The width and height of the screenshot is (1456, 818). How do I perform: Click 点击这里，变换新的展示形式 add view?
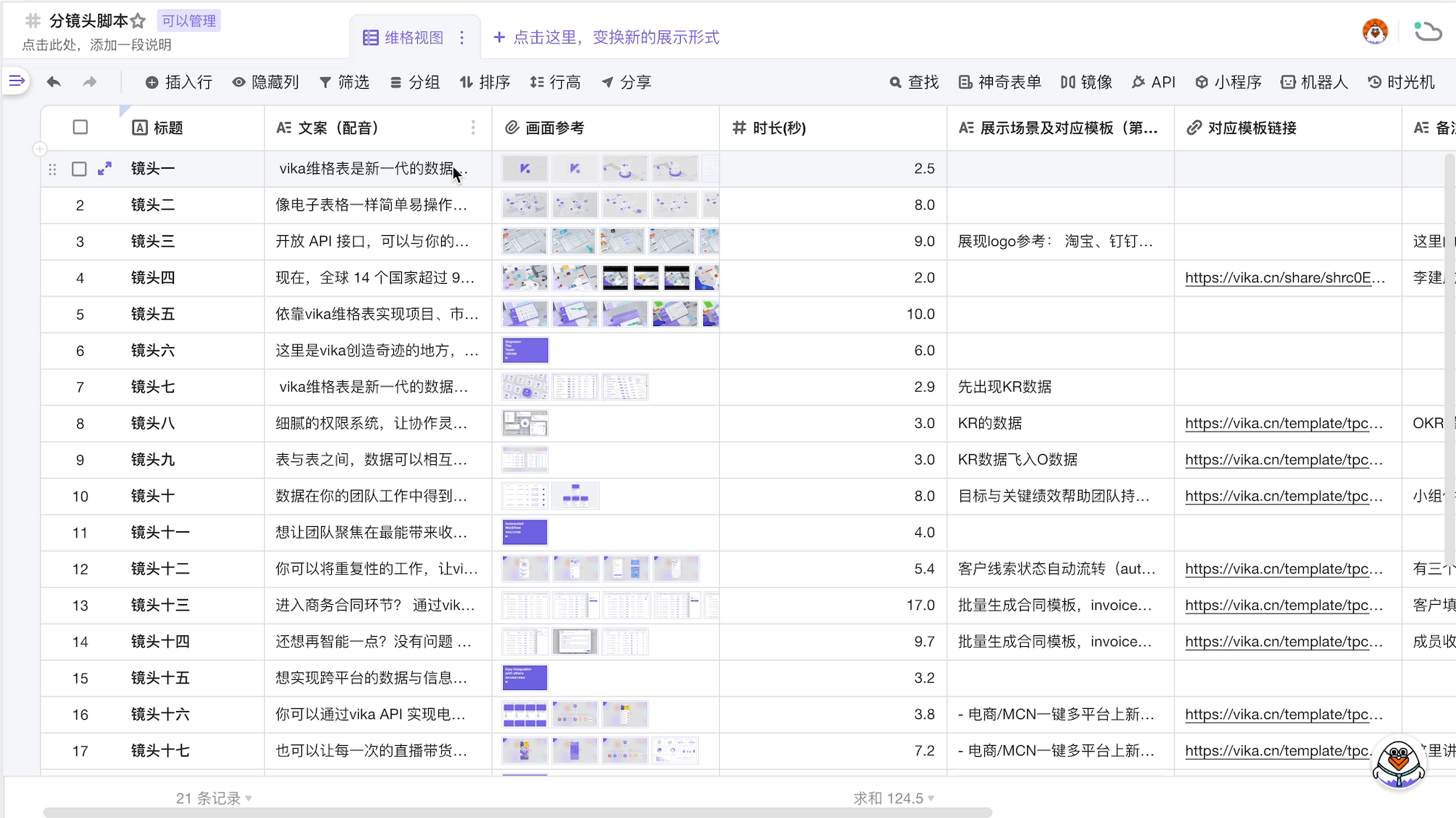point(606,37)
